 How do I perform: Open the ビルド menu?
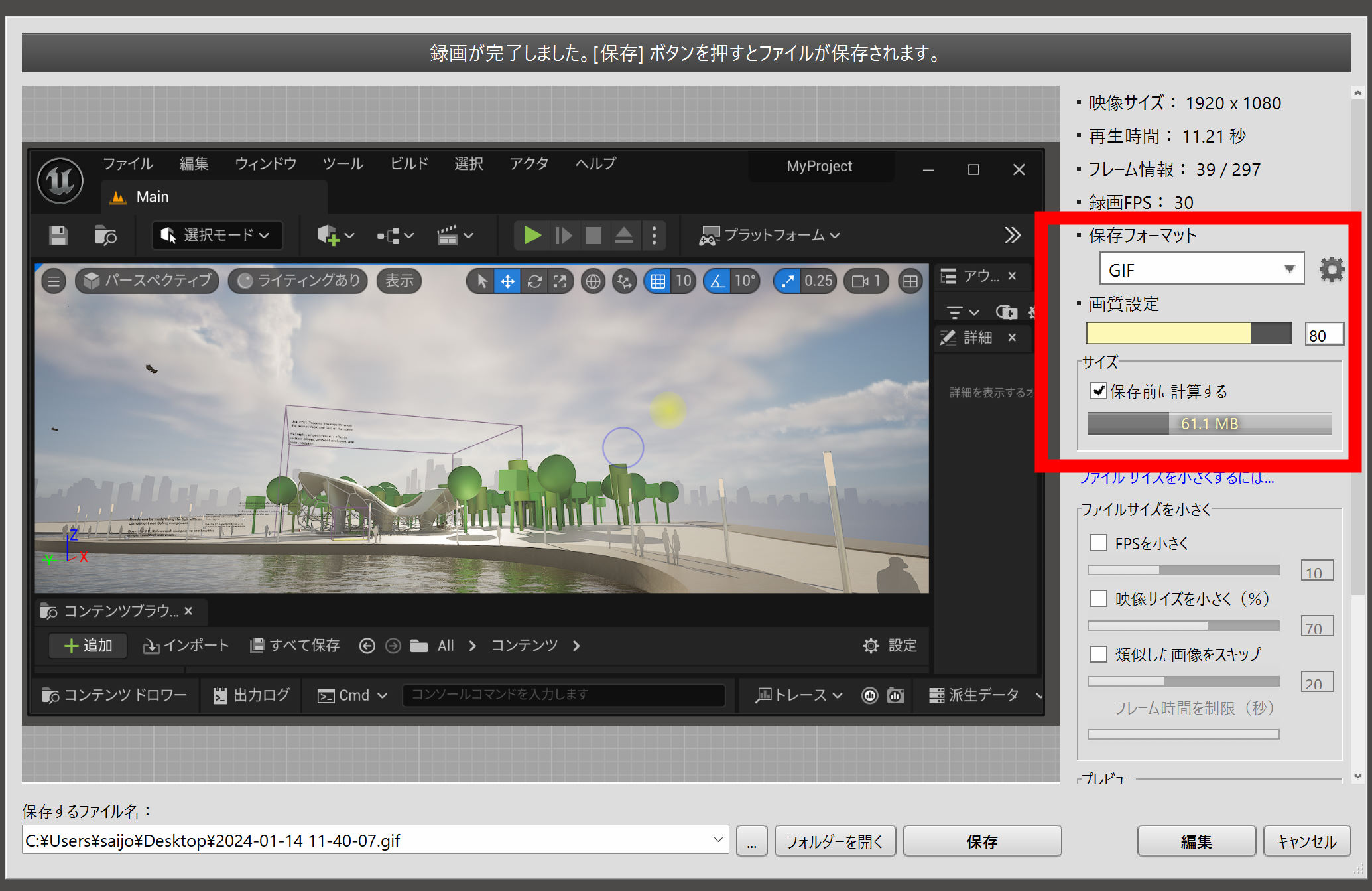pos(408,163)
